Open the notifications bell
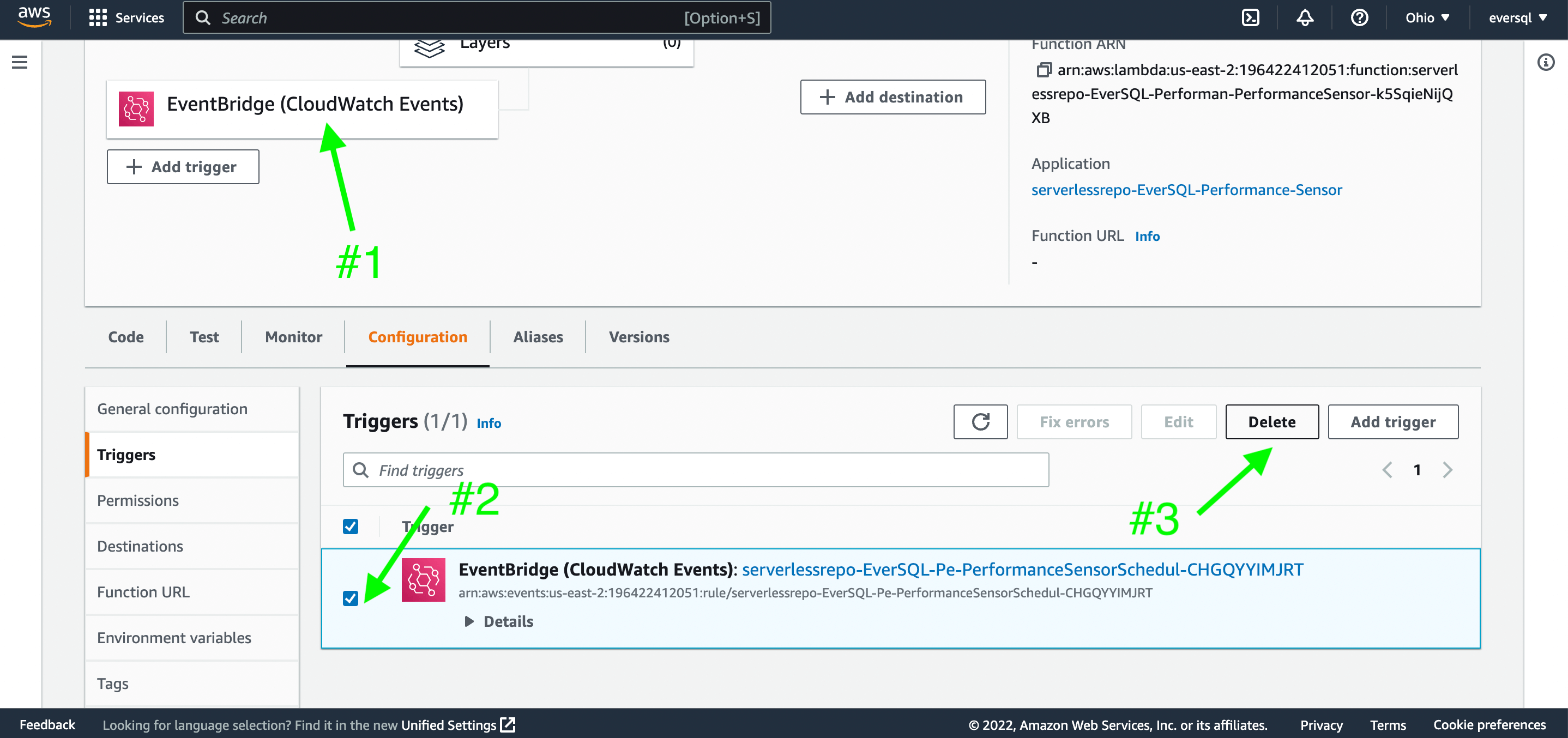Screen dimensions: 1568x738 tap(1305, 17)
